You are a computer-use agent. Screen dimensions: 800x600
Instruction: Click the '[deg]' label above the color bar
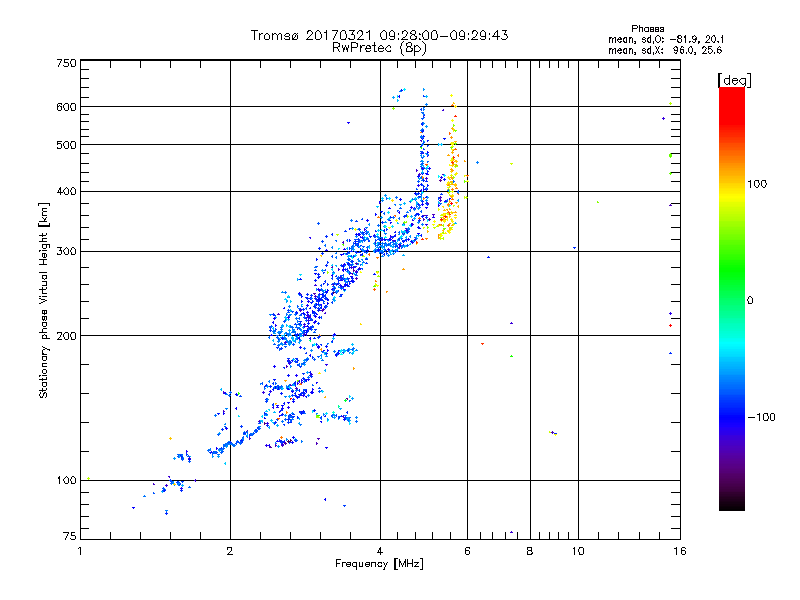pyautogui.click(x=734, y=80)
